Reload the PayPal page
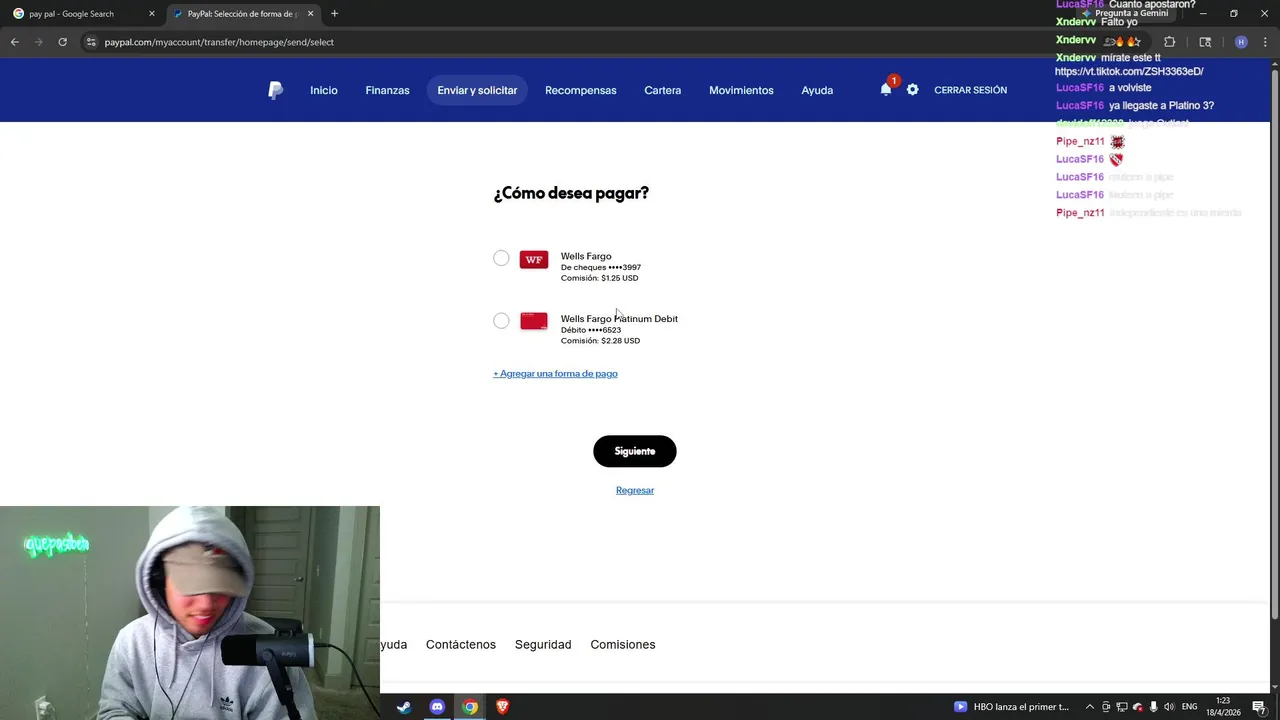Viewport: 1280px width, 720px height. point(62,42)
